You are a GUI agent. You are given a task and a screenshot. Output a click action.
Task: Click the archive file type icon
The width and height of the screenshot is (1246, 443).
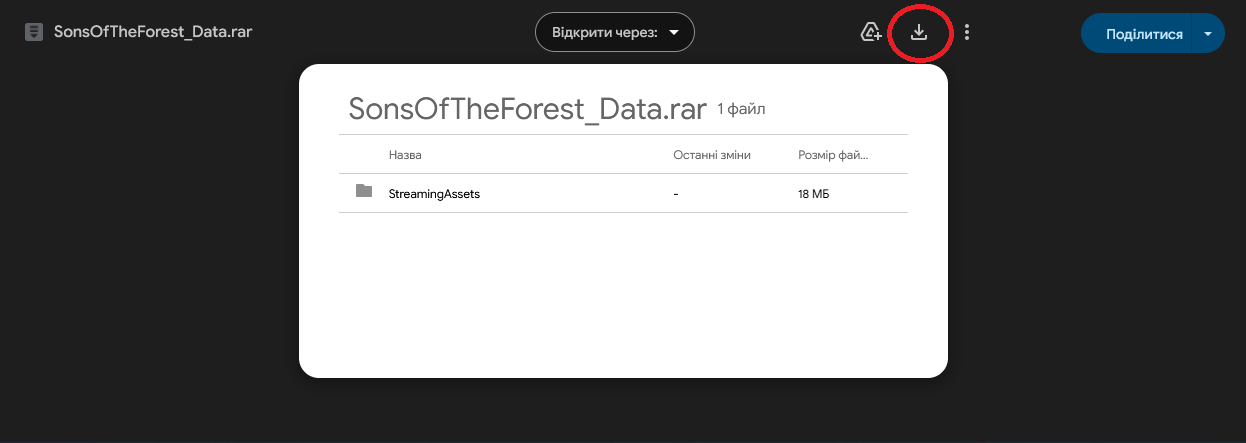pos(34,32)
